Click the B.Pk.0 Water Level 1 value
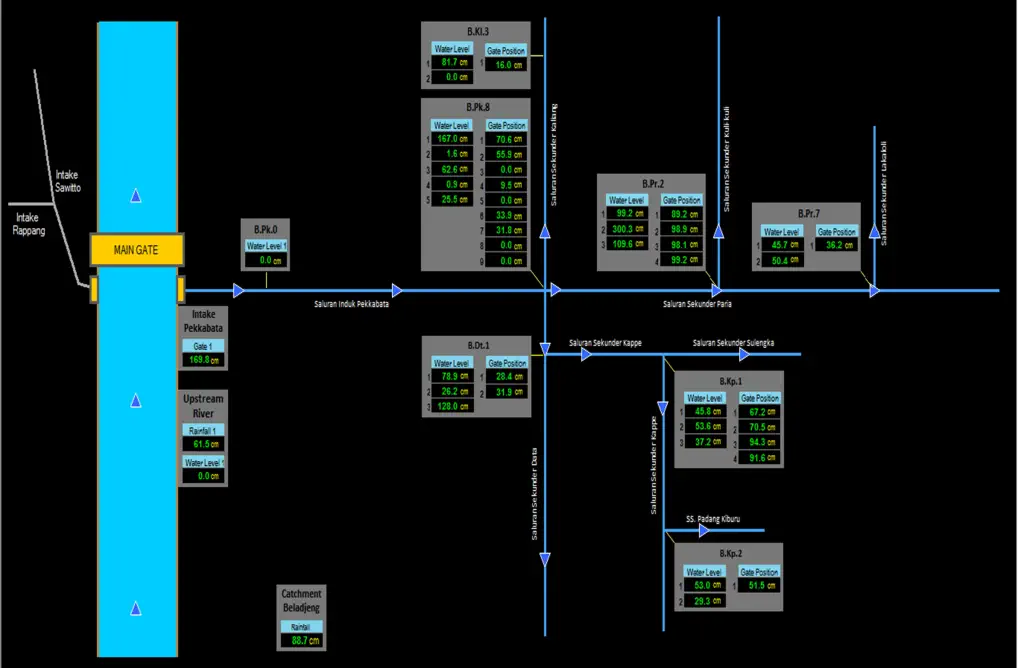This screenshot has width=1018, height=668. tap(266, 260)
